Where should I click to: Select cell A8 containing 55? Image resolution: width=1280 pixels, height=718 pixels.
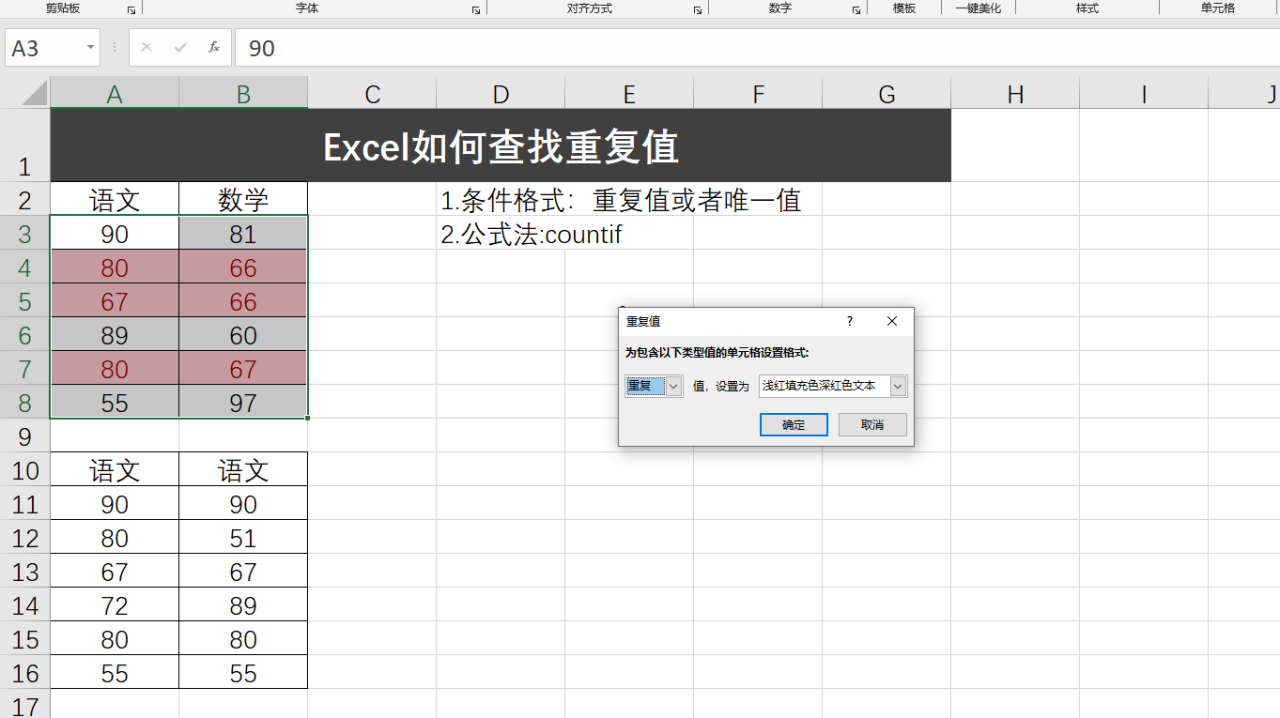coord(115,402)
